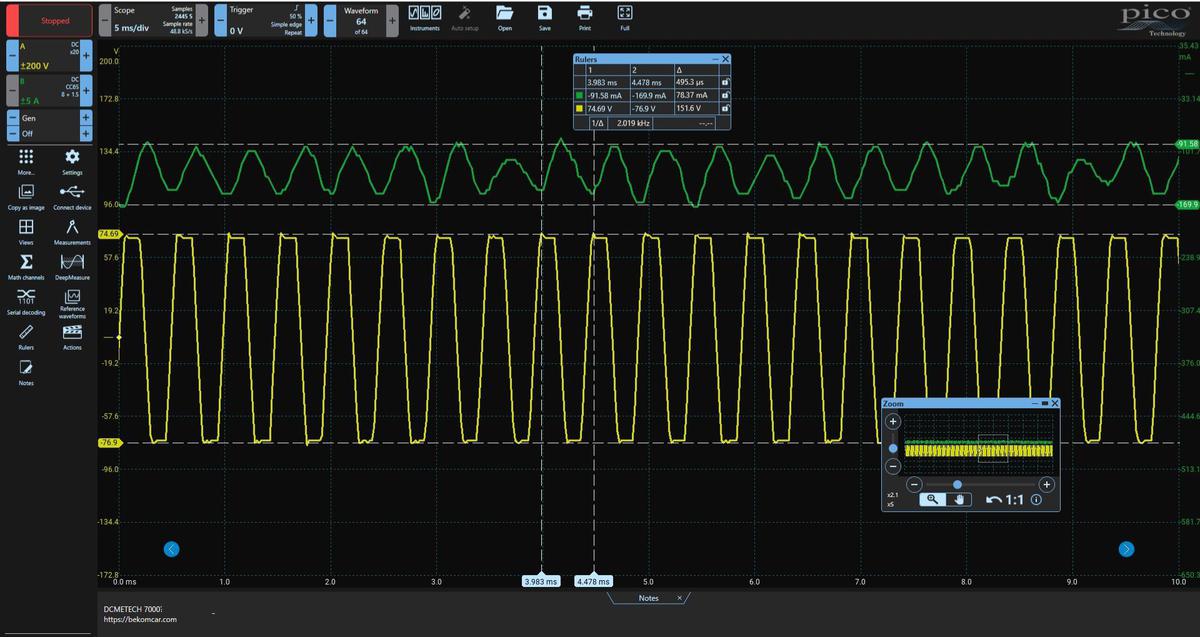
Task: Open the bekomcar.com link in notes
Action: [141, 620]
